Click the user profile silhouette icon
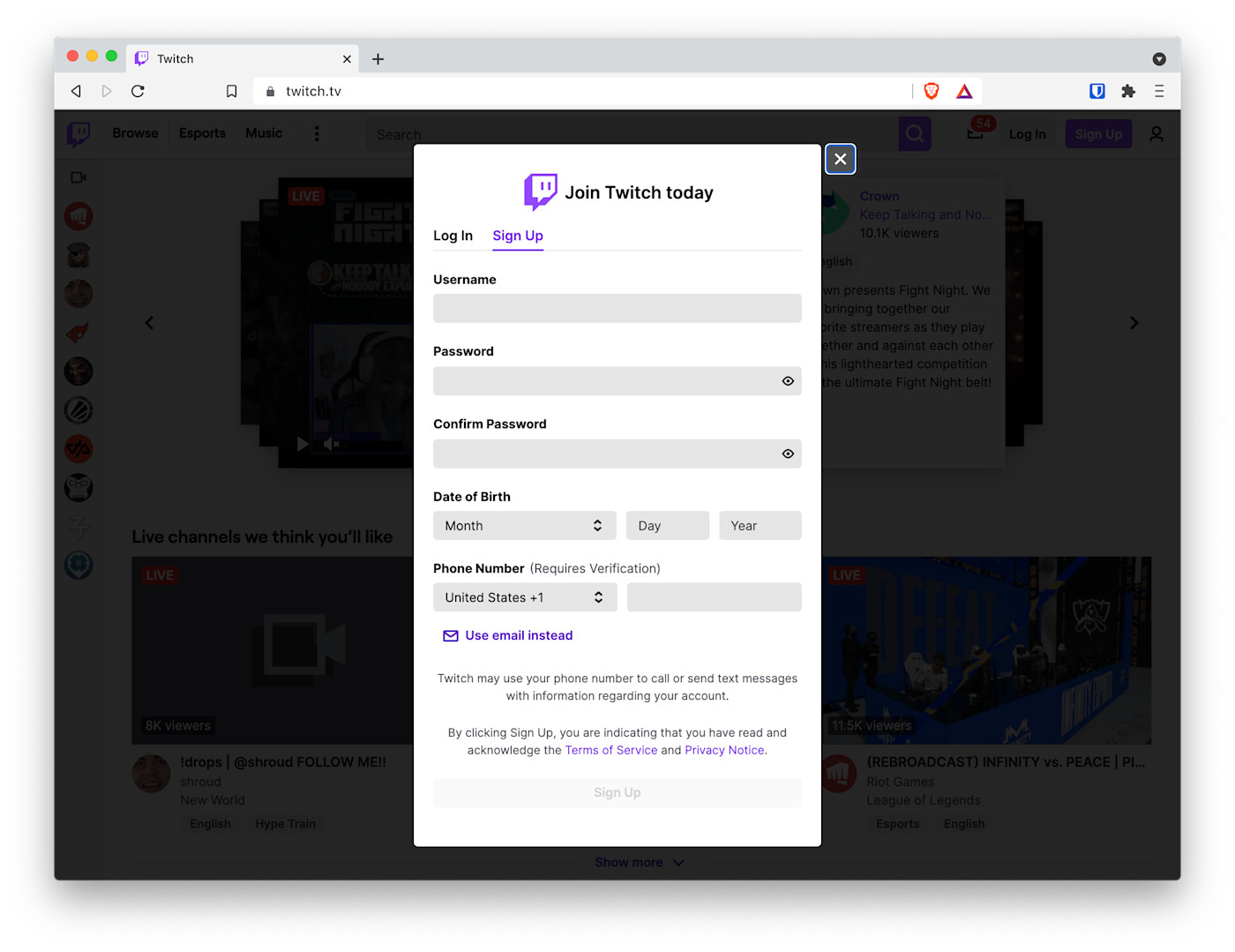 coord(1156,133)
